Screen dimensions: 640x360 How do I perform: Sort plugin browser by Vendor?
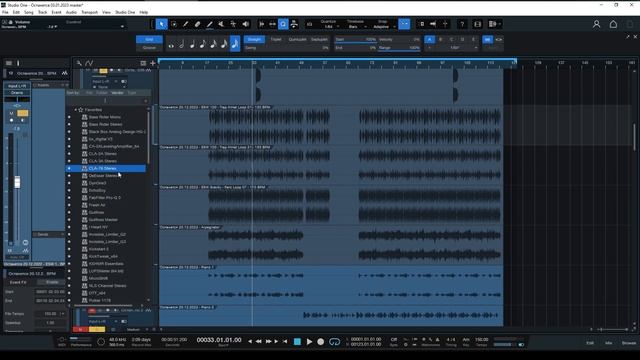(117, 93)
